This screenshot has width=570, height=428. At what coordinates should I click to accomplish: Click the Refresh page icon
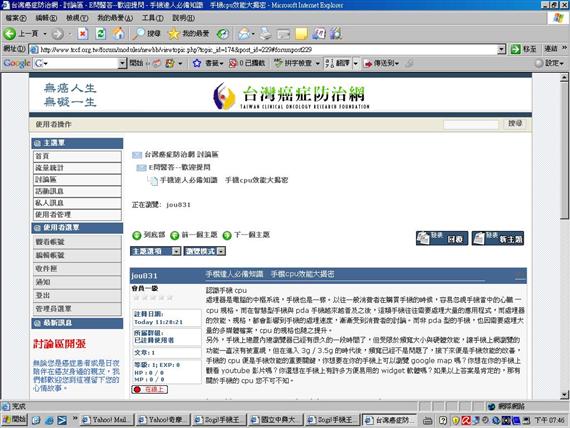click(101, 34)
